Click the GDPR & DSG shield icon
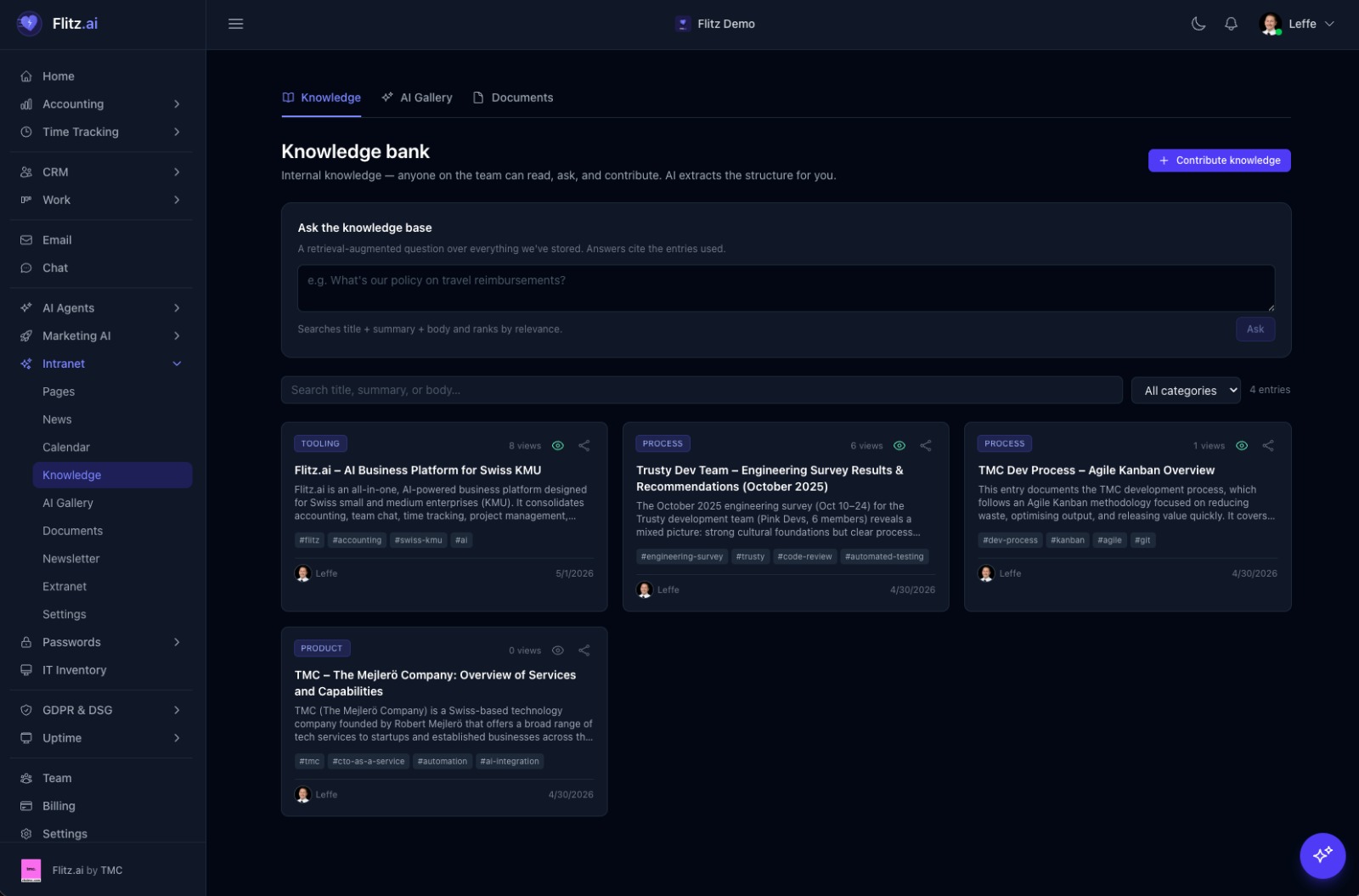Screen dimensions: 1359x896 [x=26, y=711]
